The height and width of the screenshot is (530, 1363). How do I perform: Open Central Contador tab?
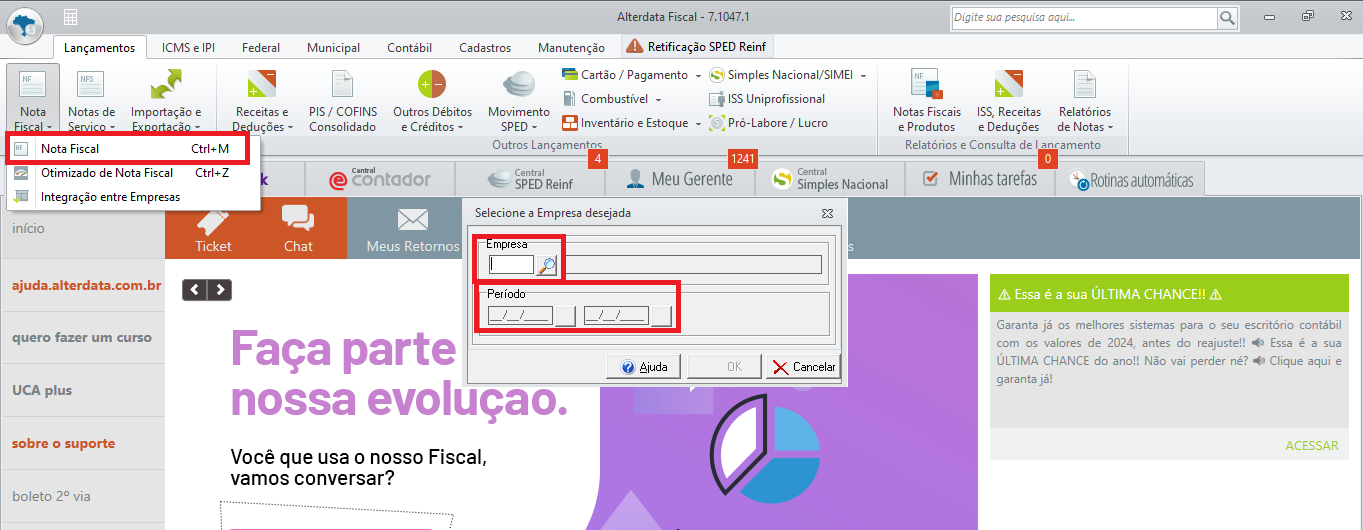pyautogui.click(x=380, y=178)
